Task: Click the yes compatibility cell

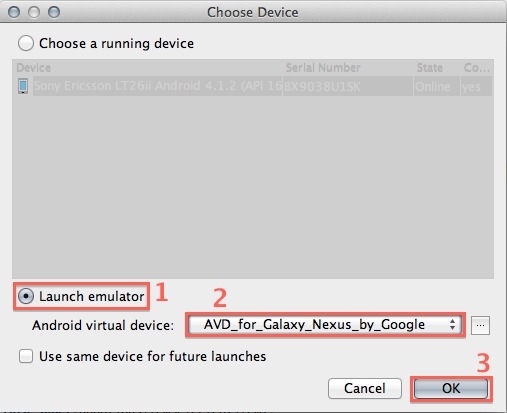Action: (476, 86)
